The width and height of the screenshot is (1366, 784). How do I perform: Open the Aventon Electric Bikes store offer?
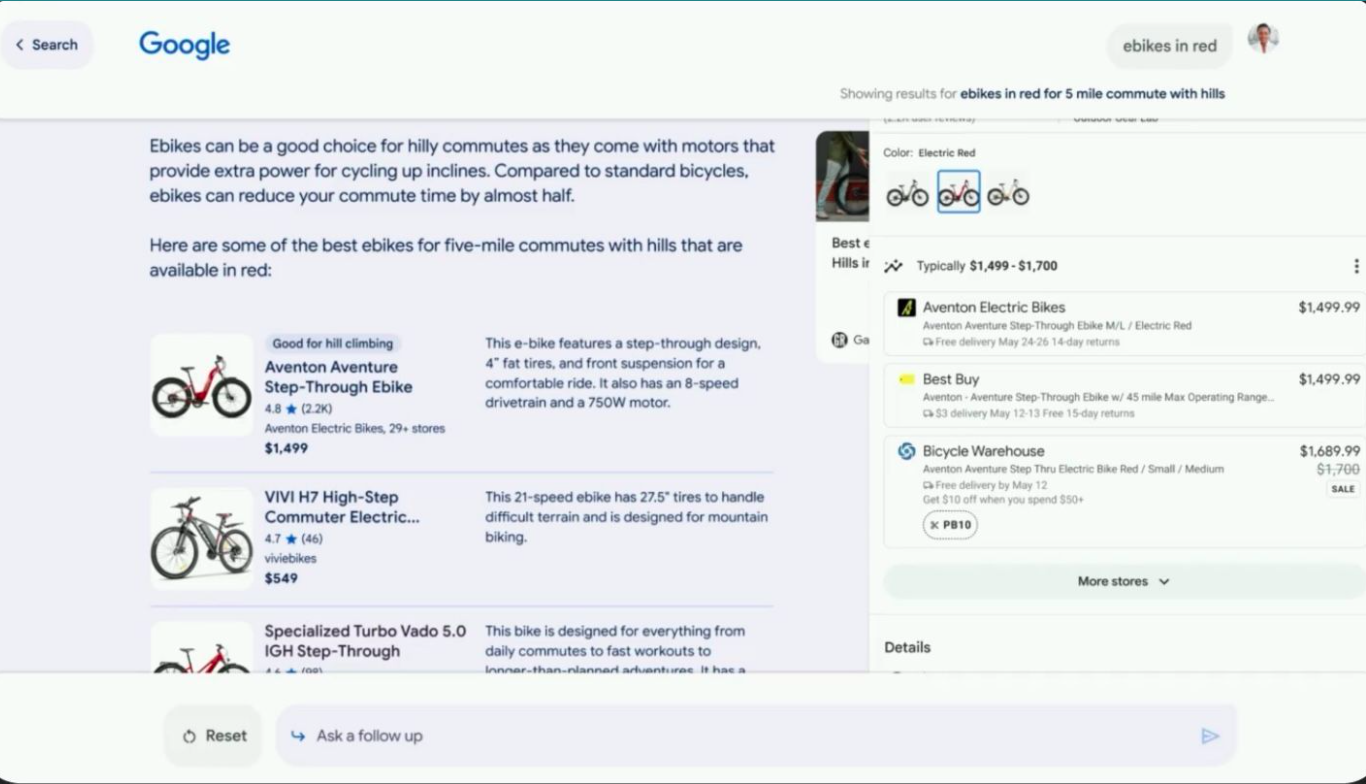(x=1124, y=323)
